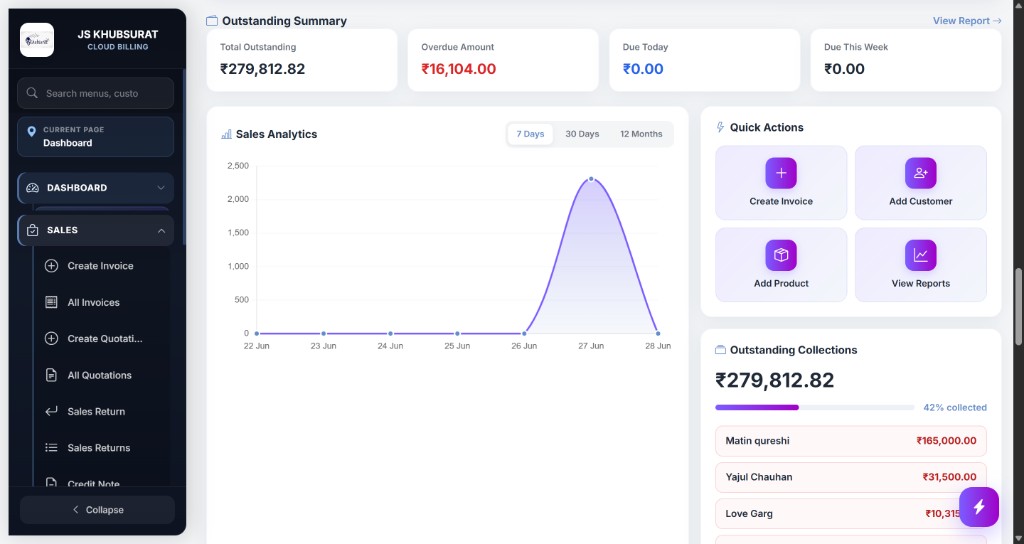Click the JS Khubsurat logo thumbnail
The width and height of the screenshot is (1024, 544).
point(37,40)
